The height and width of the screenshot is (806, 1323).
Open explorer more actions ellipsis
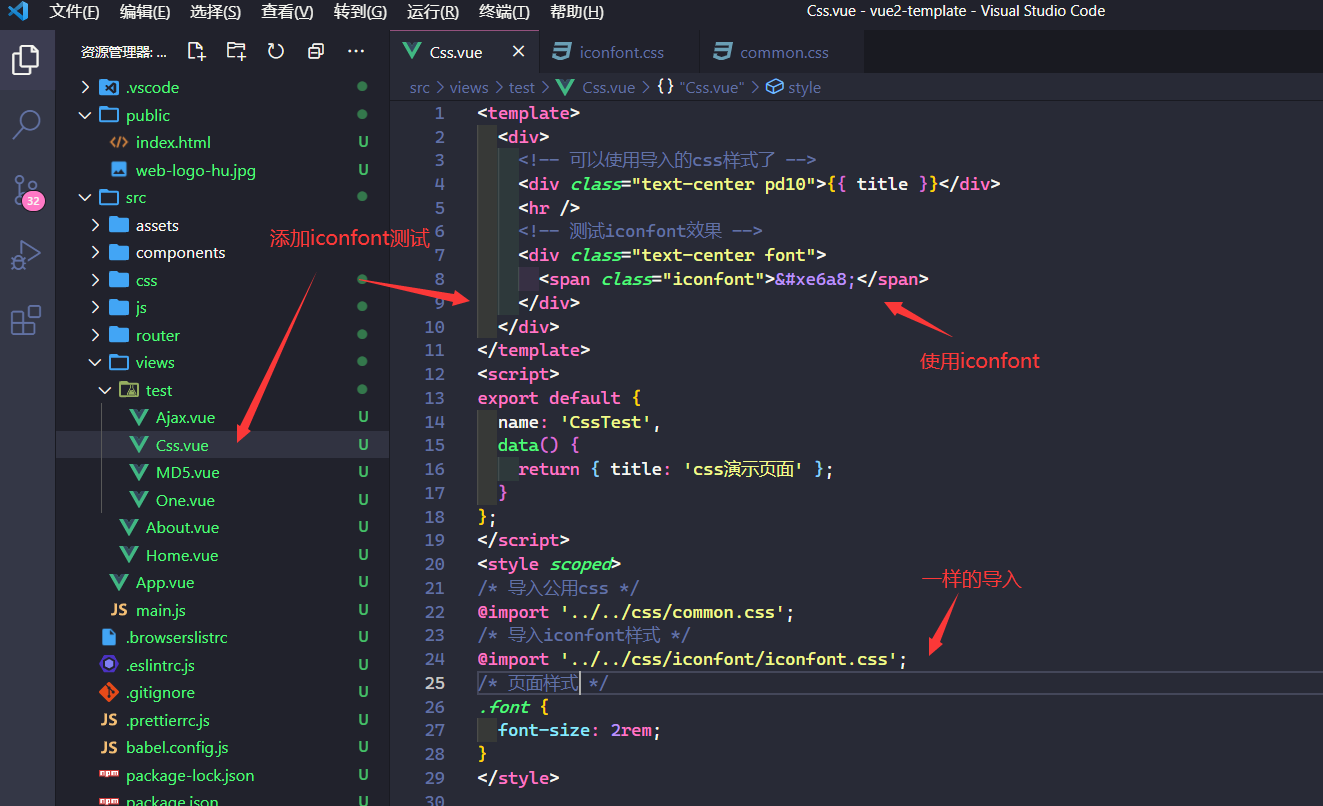[x=356, y=51]
